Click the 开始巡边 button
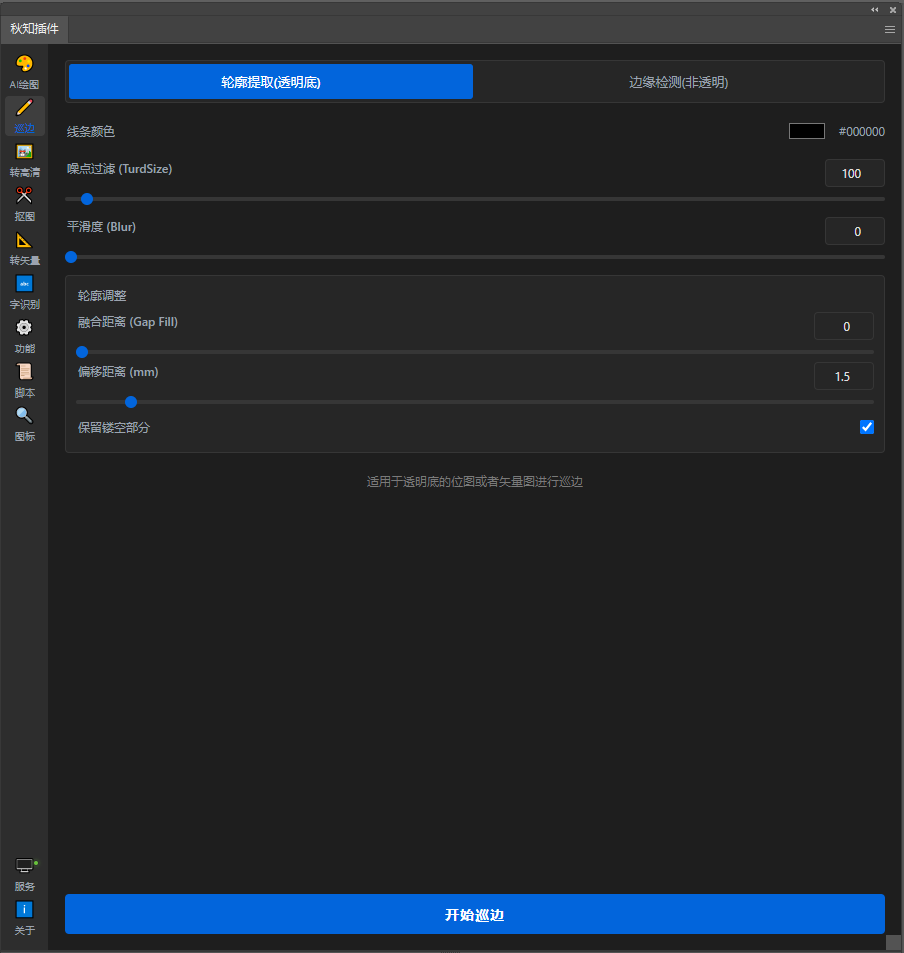 pos(475,914)
